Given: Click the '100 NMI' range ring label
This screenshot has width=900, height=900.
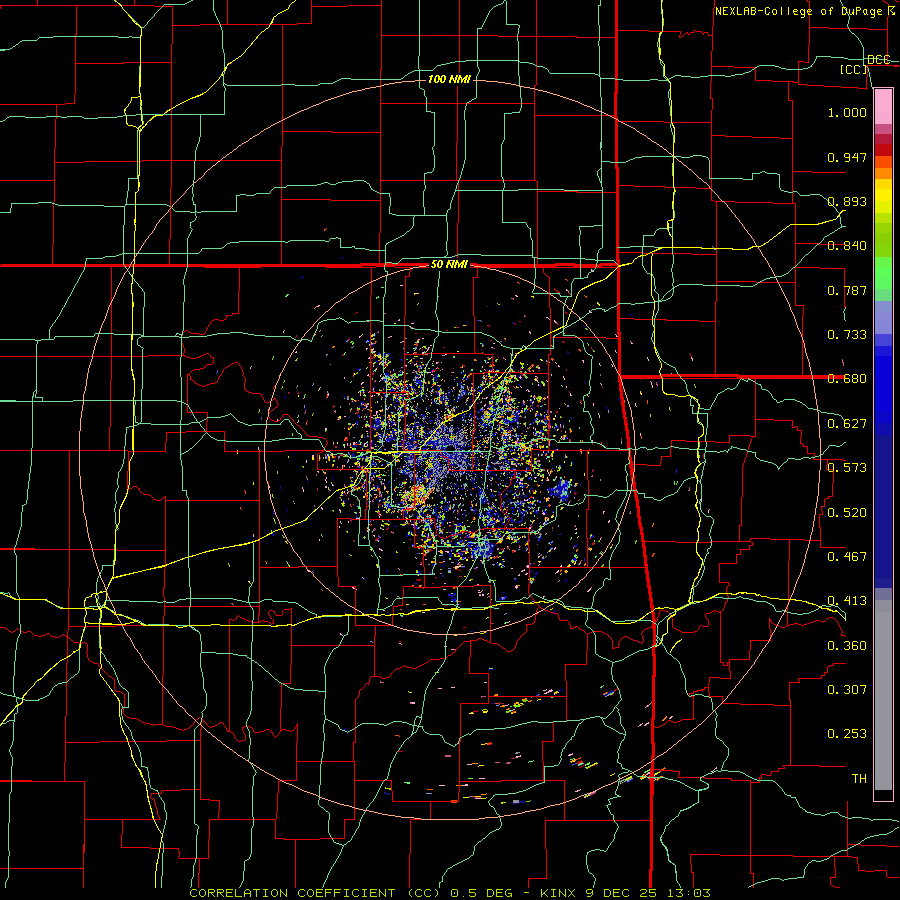Looking at the screenshot, I should pos(449,79).
